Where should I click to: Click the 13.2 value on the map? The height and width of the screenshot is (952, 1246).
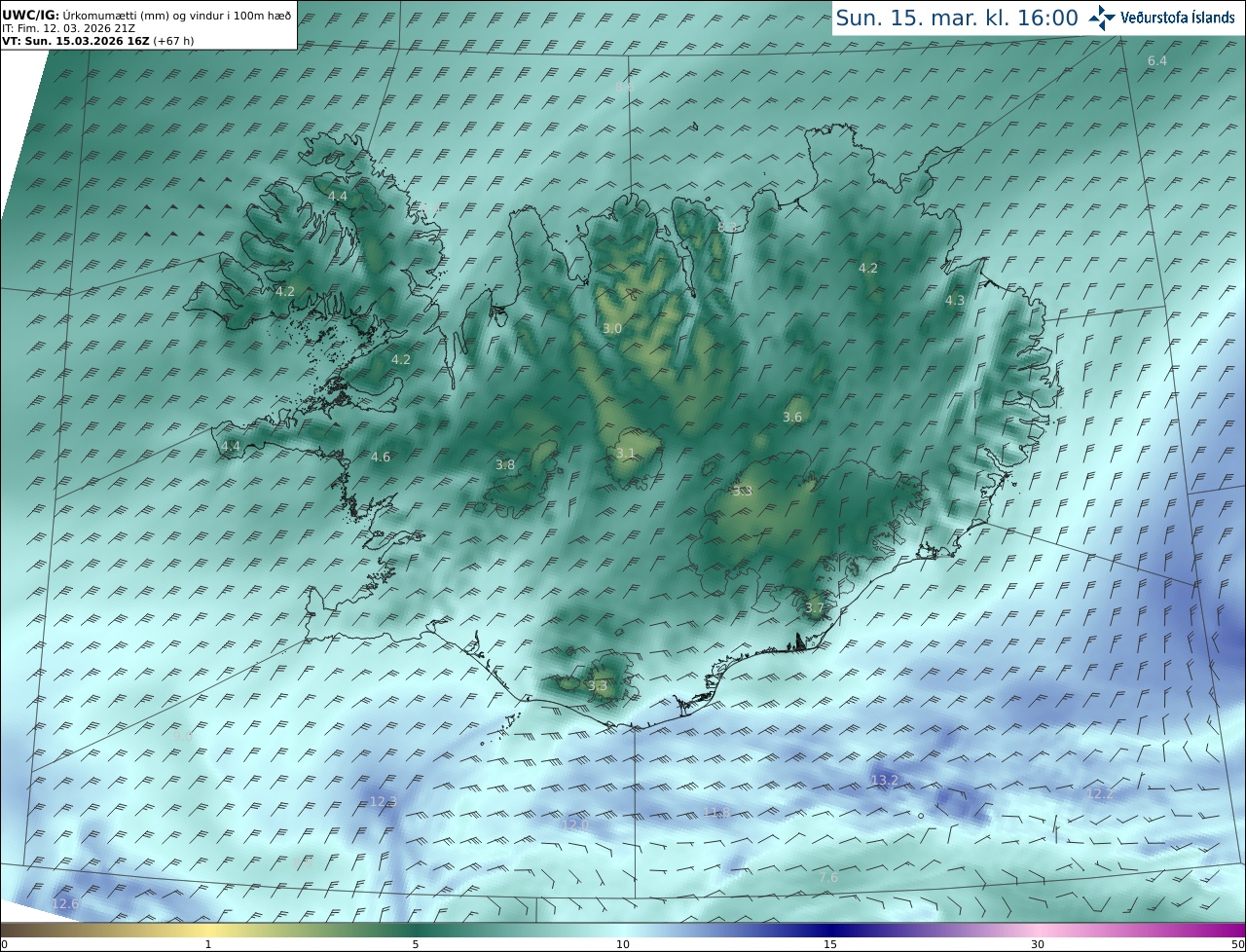(x=884, y=781)
